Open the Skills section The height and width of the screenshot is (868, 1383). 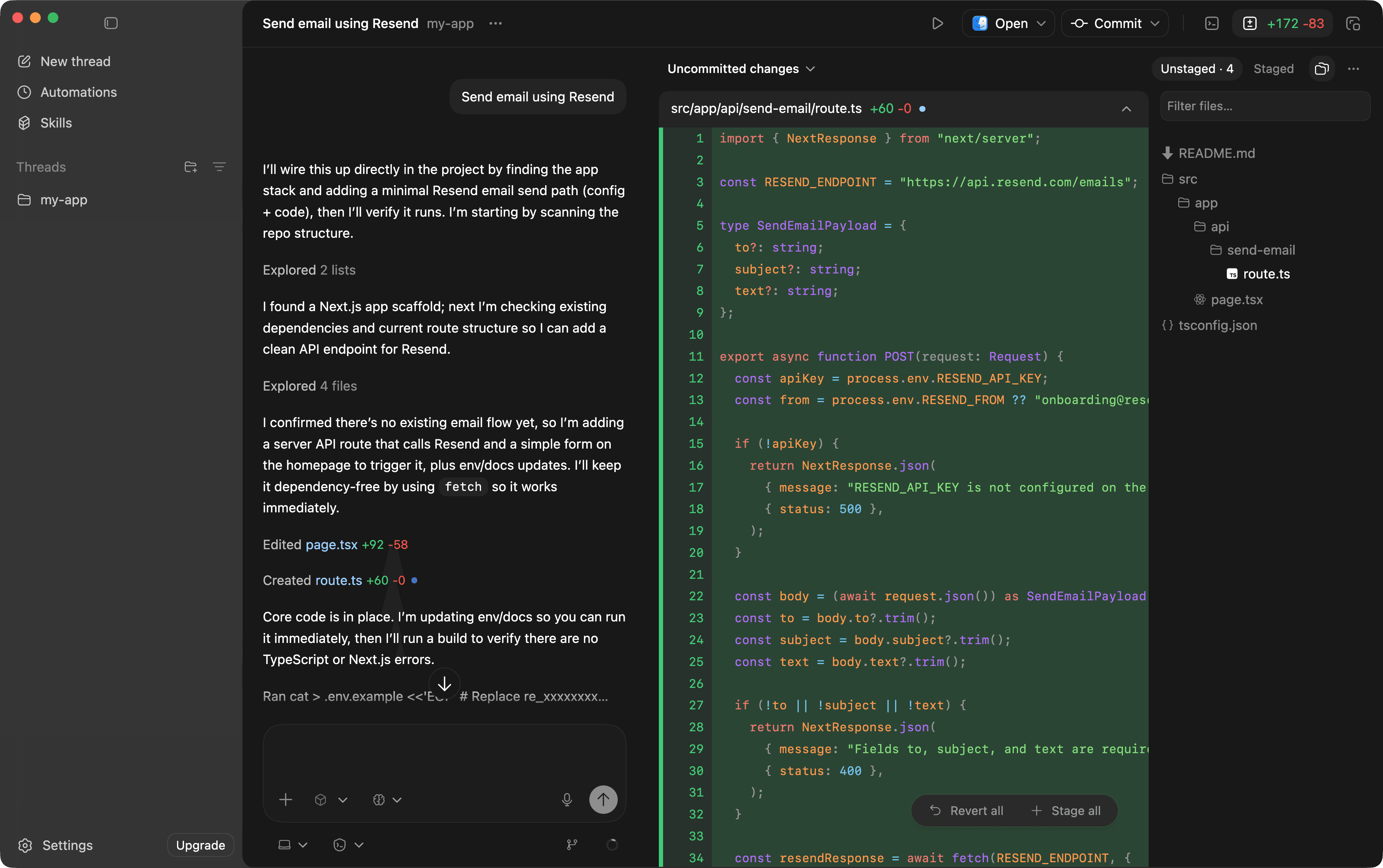point(55,123)
